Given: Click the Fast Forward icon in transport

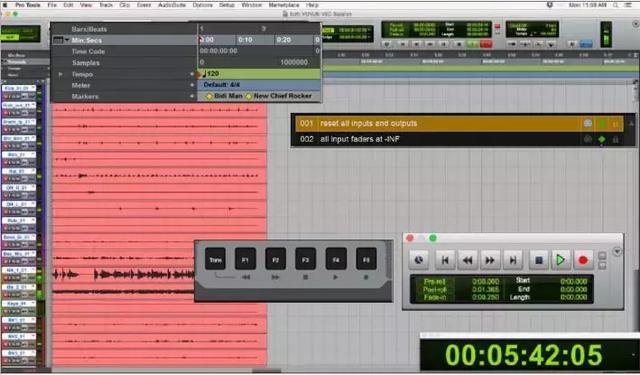Looking at the screenshot, I should 490,260.
